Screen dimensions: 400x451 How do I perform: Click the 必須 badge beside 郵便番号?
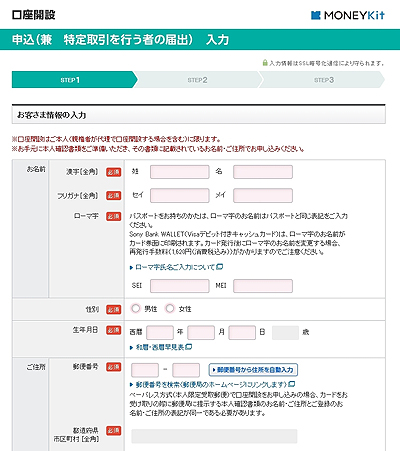click(x=114, y=367)
